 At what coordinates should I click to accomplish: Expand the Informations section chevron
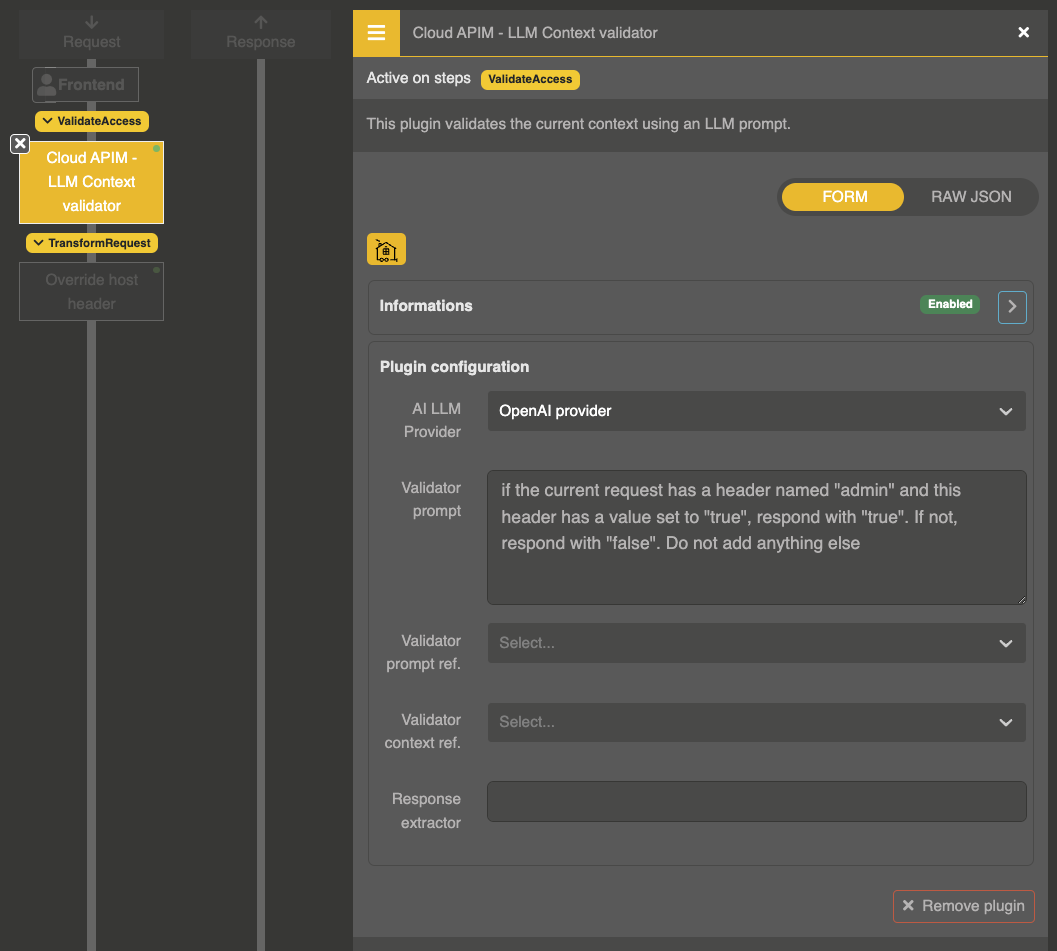[x=1011, y=307]
